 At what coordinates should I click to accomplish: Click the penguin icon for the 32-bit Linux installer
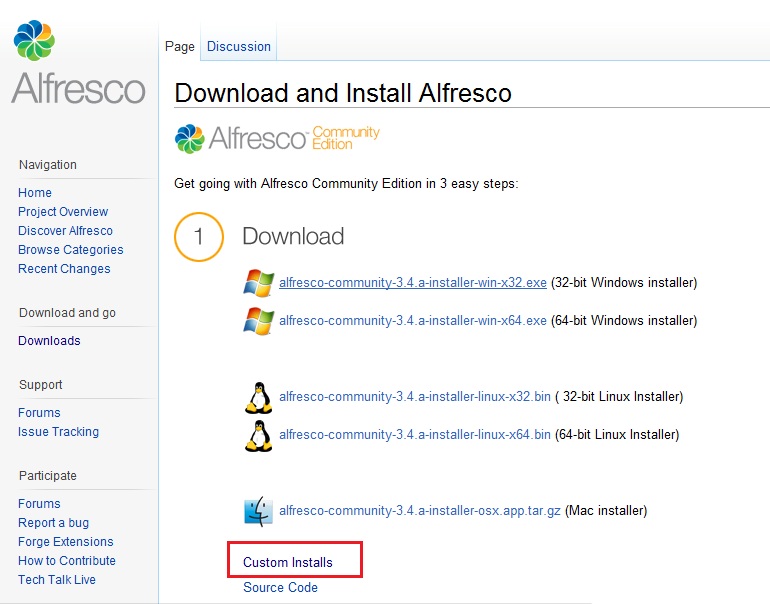[258, 397]
